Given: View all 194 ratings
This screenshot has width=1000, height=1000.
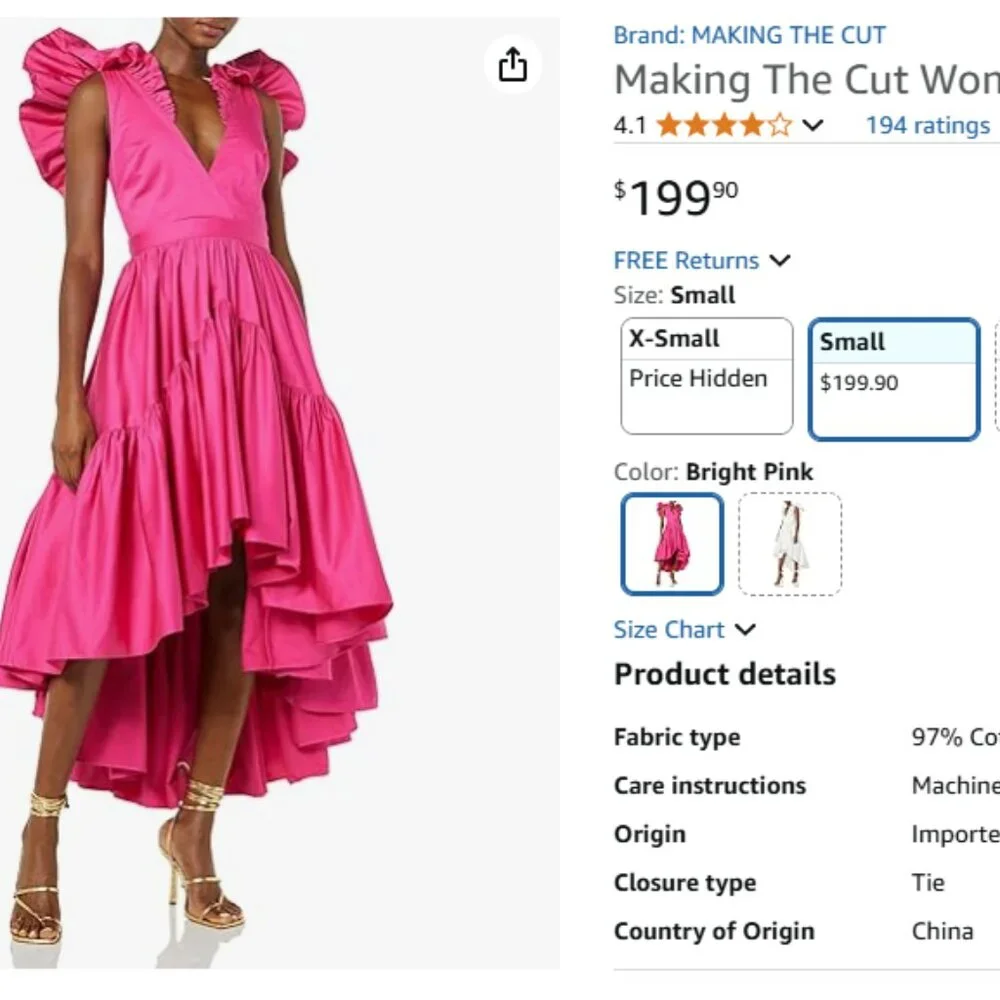Looking at the screenshot, I should click(925, 125).
